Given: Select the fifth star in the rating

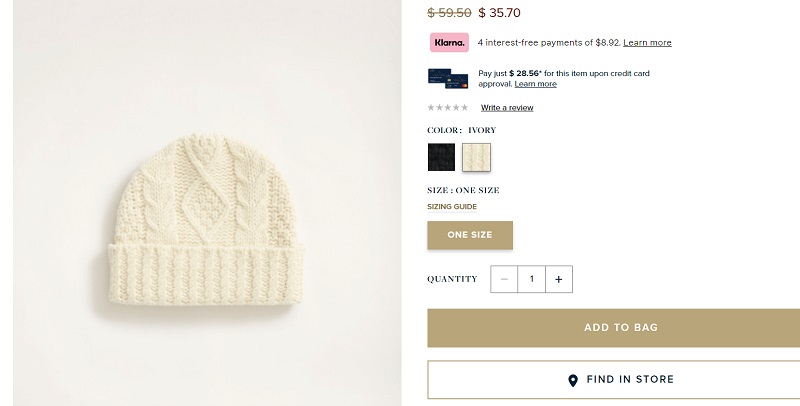Looking at the screenshot, I should 464,107.
